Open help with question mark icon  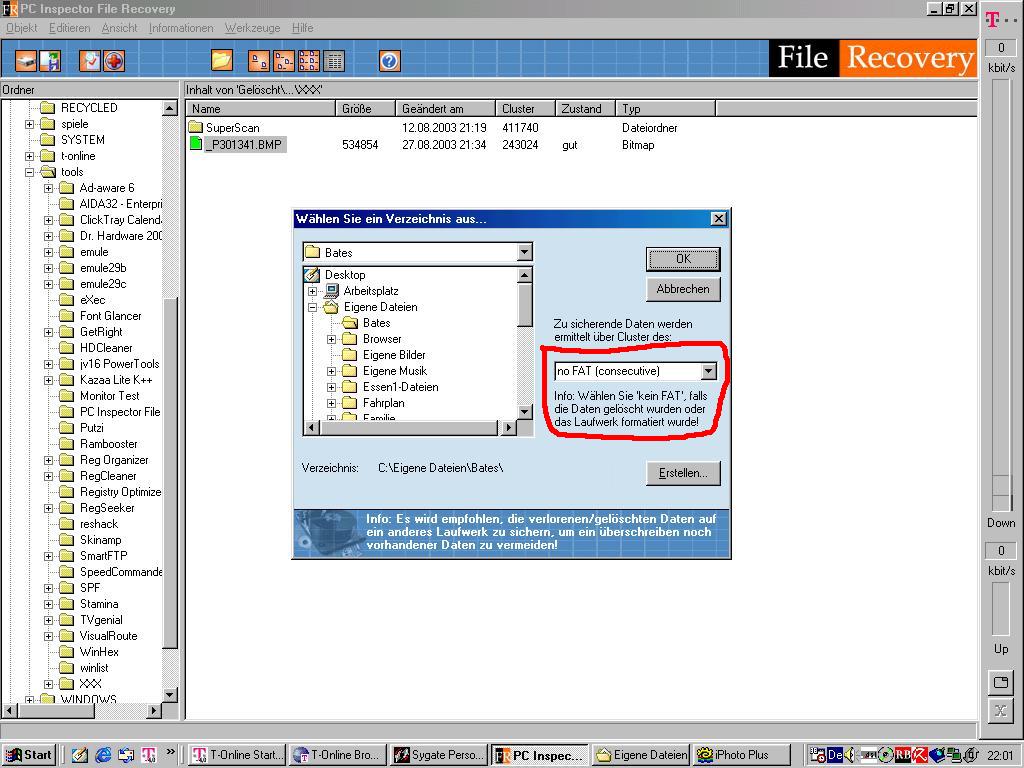pos(389,61)
